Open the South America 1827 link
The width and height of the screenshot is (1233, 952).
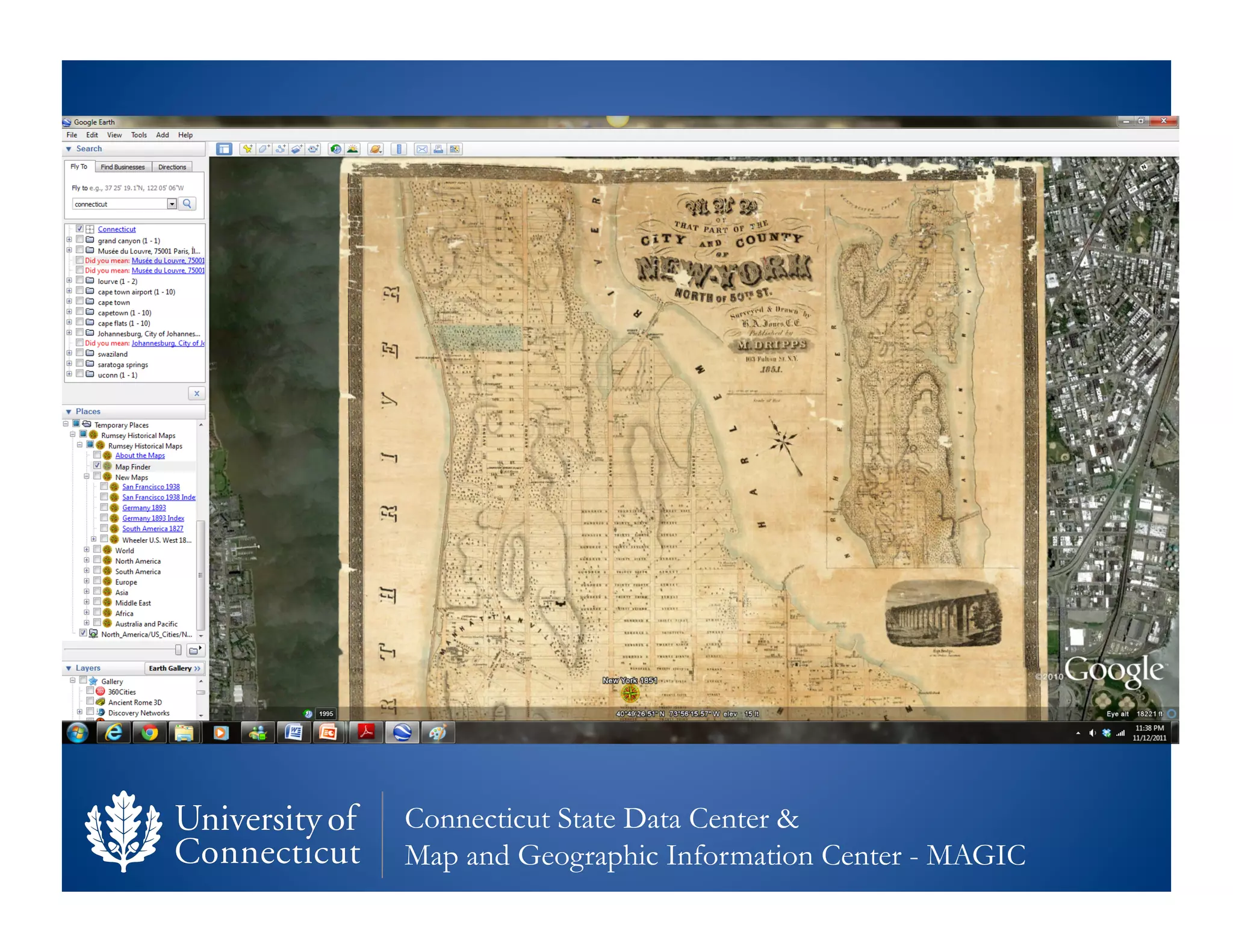pyautogui.click(x=152, y=528)
